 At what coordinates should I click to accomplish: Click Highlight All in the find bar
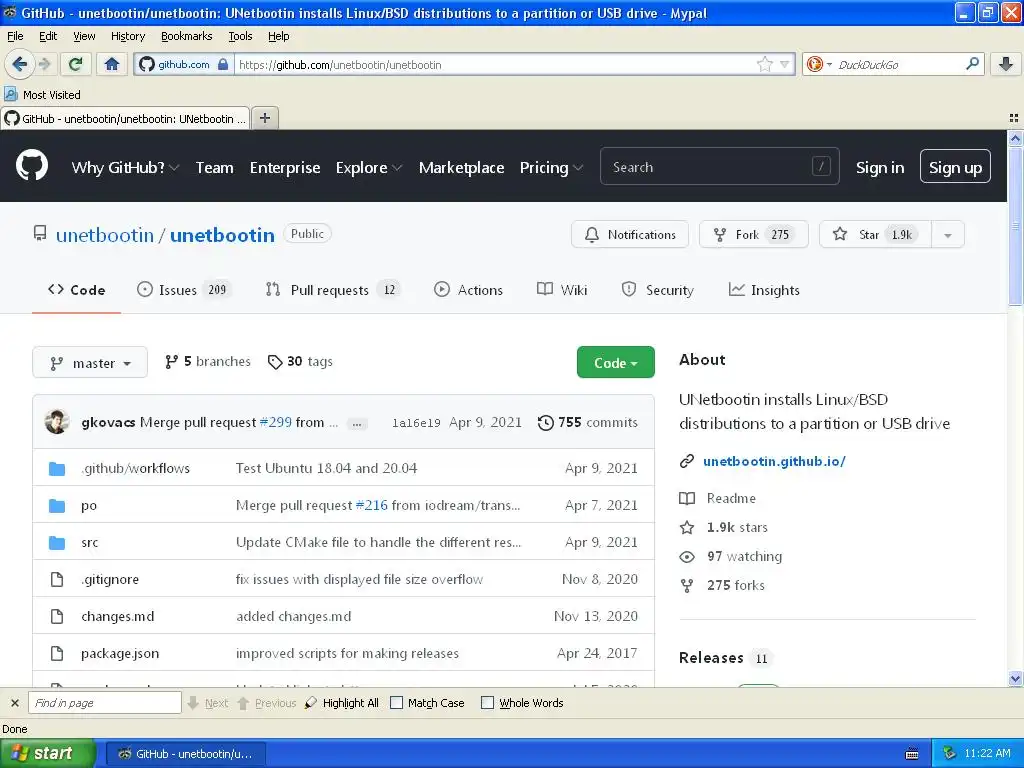pos(342,703)
